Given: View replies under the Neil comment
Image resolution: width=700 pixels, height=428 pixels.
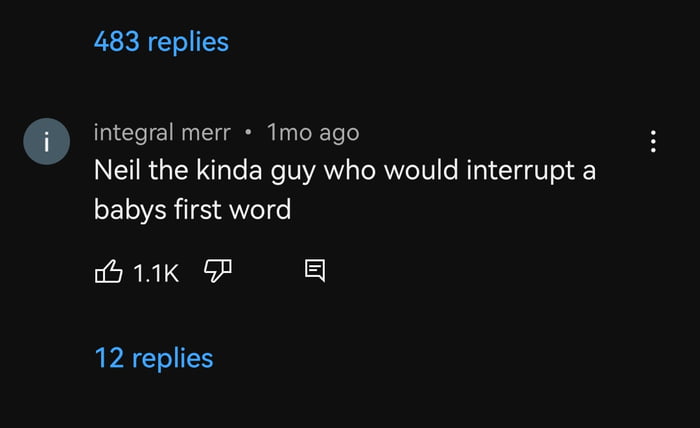Looking at the screenshot, I should click(154, 358).
